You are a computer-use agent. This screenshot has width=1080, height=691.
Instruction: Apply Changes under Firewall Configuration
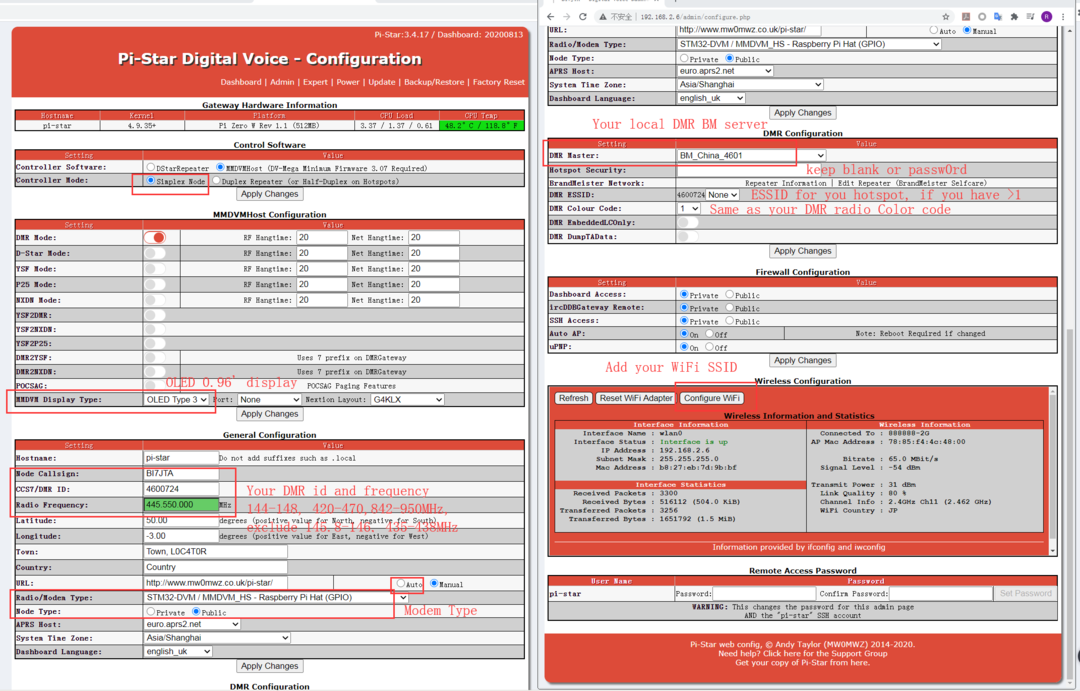[x=802, y=360]
